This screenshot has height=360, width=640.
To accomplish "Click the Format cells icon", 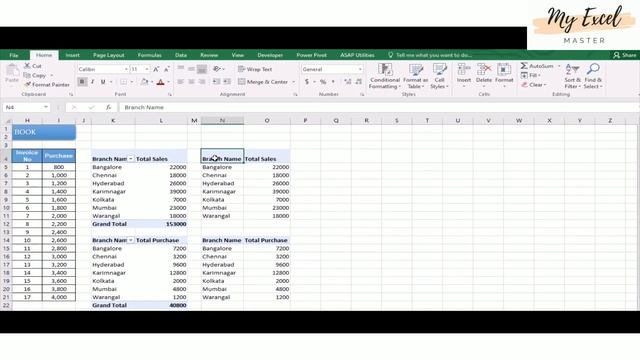I will point(504,69).
